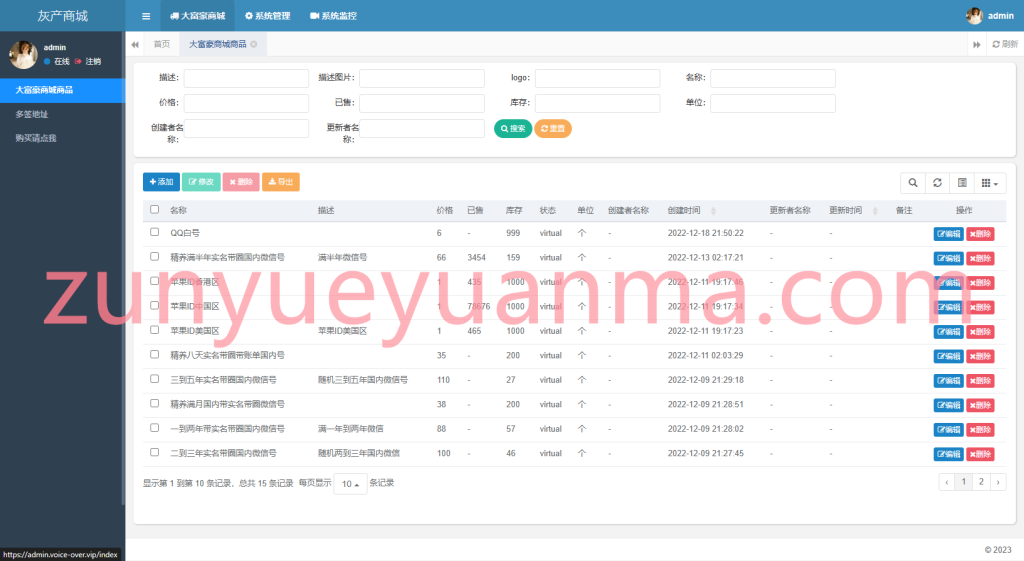This screenshot has width=1024, height=561.
Task: Toggle card view icon in table toolbar
Action: (962, 183)
